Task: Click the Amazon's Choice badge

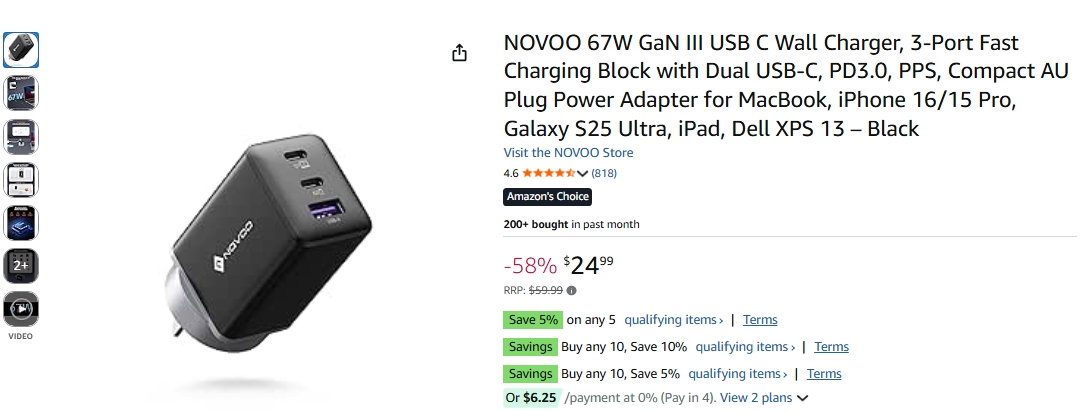Action: 547,197
